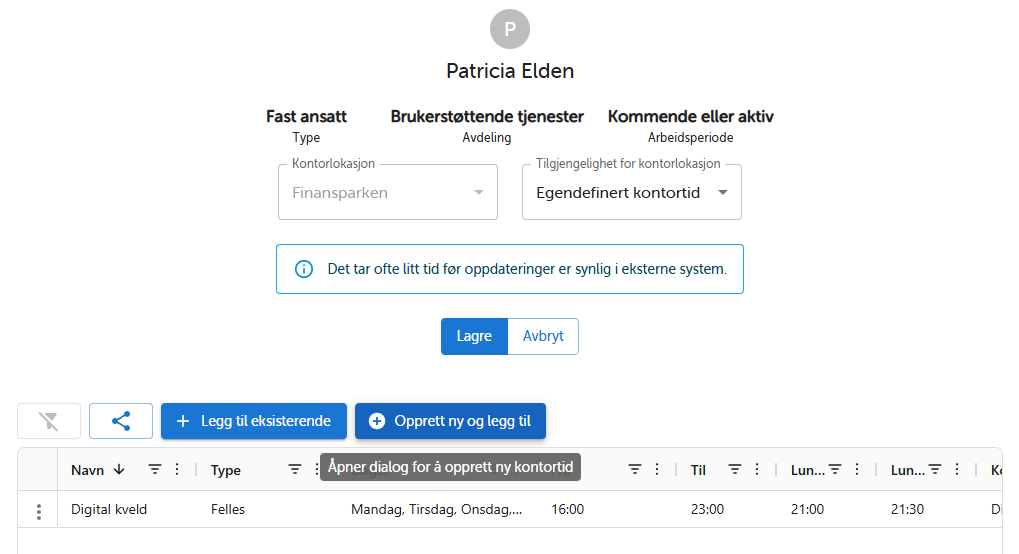
Task: Open the Navn column options menu
Action: (177, 469)
